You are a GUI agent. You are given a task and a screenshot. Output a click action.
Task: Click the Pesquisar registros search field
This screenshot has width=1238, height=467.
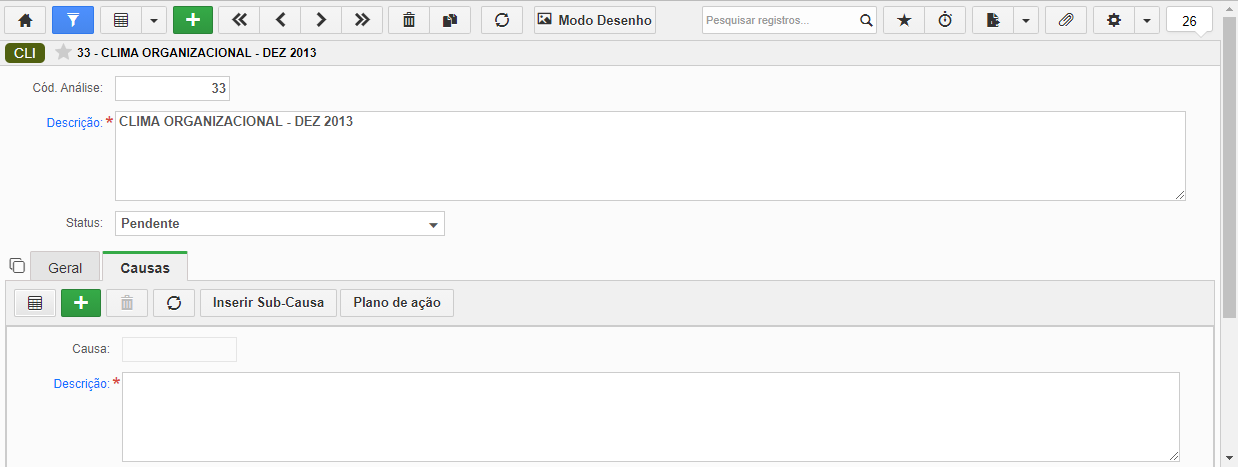click(x=780, y=20)
